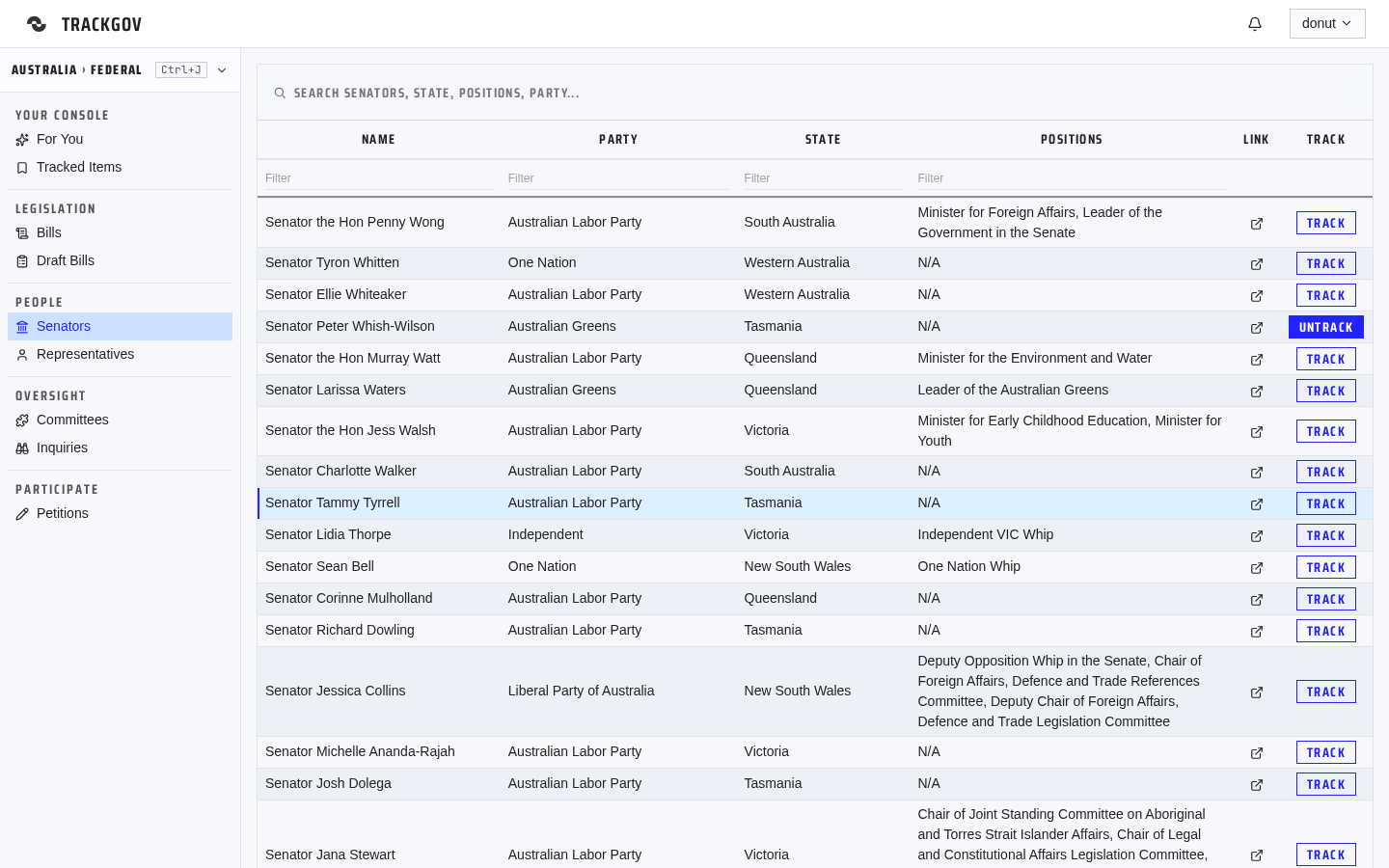Untrack Senator Peter Whish-Wilson

[1326, 327]
